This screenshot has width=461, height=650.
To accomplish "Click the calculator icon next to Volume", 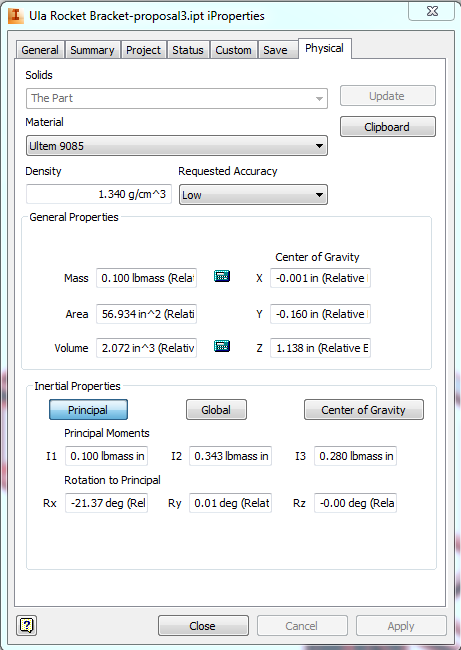I will [x=222, y=346].
